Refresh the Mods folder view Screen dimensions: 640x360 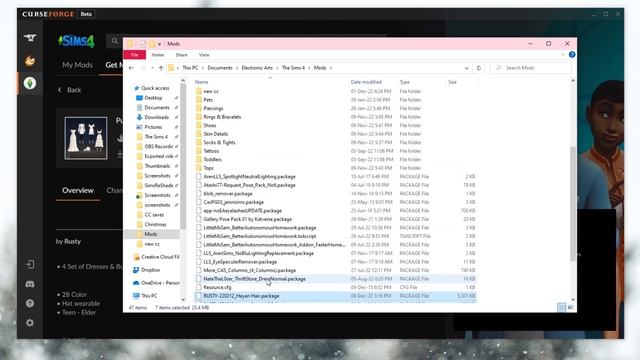click(479, 68)
